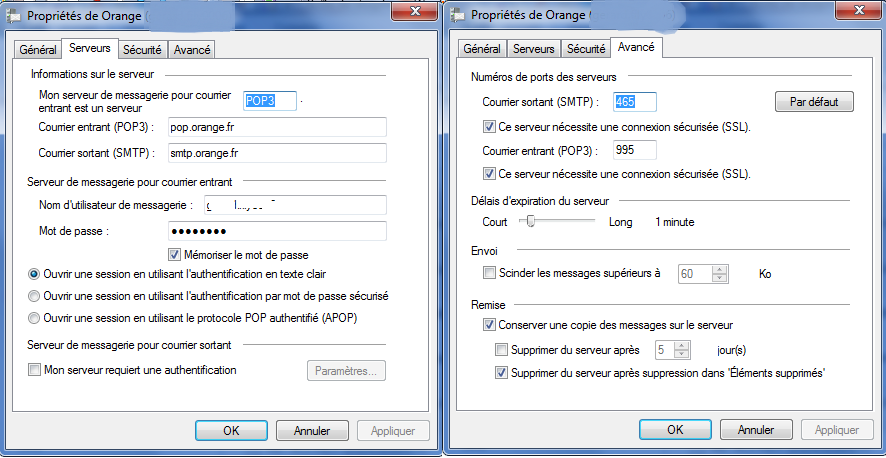Select Serveurs tab in left window
Screen dimensions: 886x458
point(90,48)
